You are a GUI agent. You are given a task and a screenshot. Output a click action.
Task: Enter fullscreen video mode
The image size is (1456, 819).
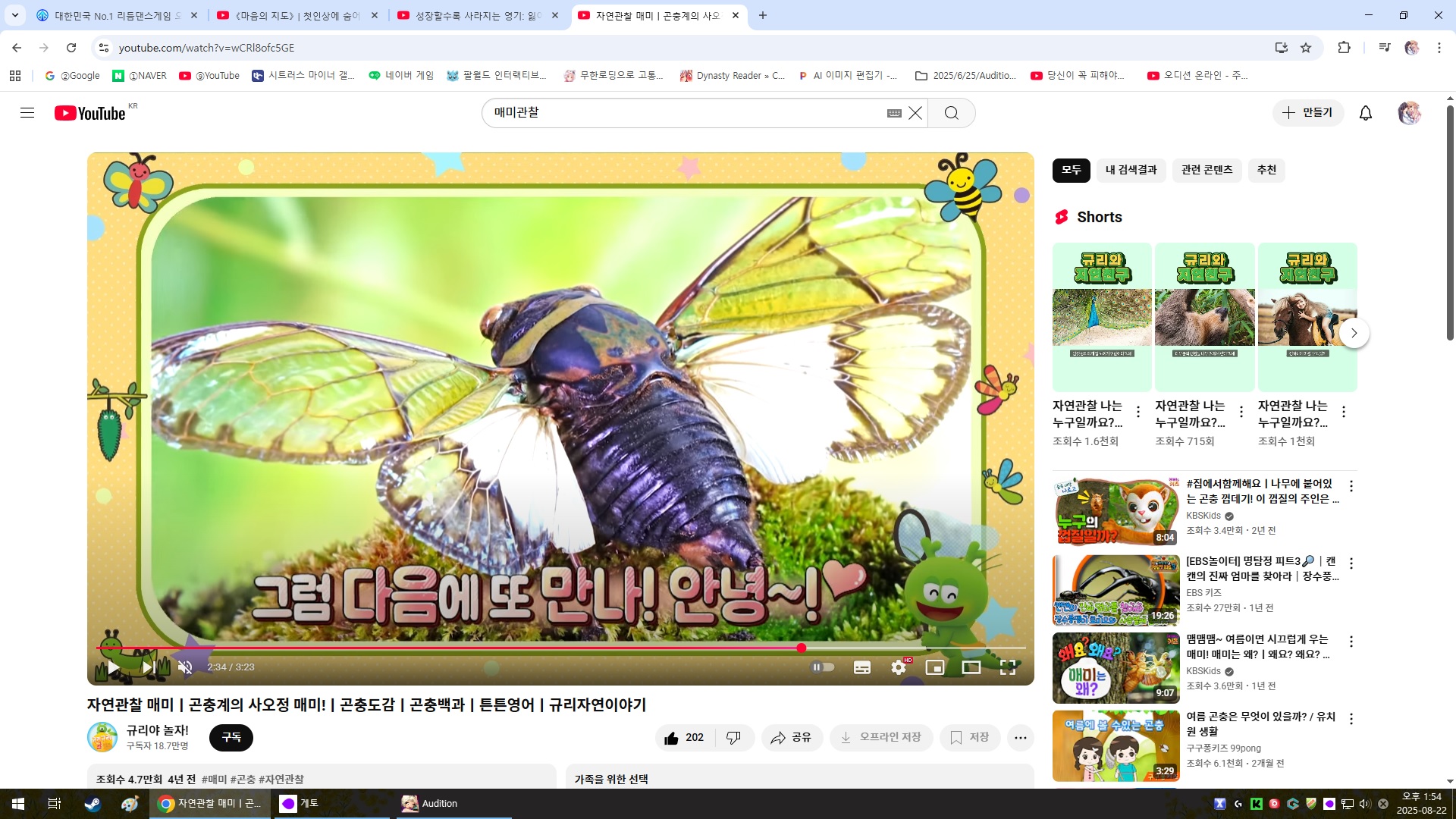[x=1008, y=667]
